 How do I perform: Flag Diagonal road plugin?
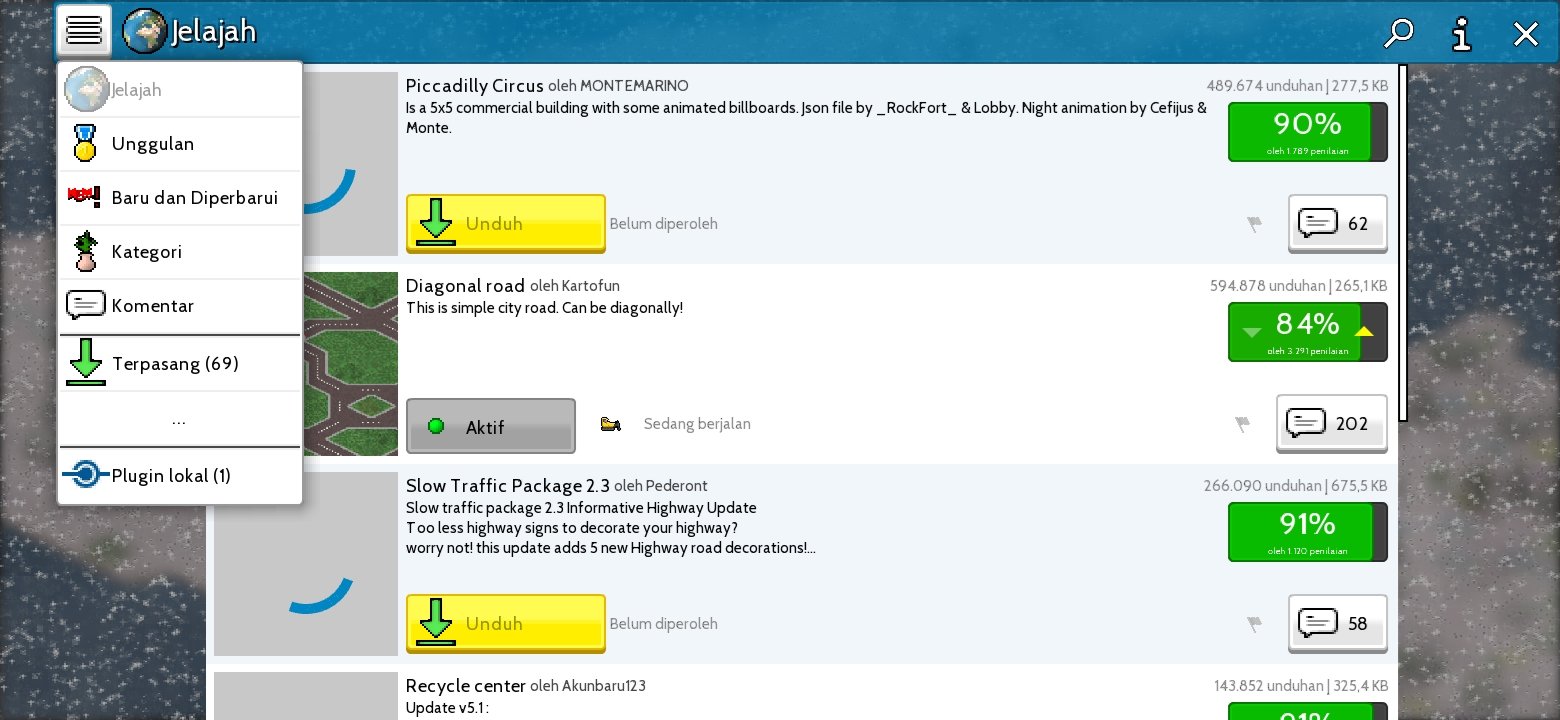pos(1242,425)
